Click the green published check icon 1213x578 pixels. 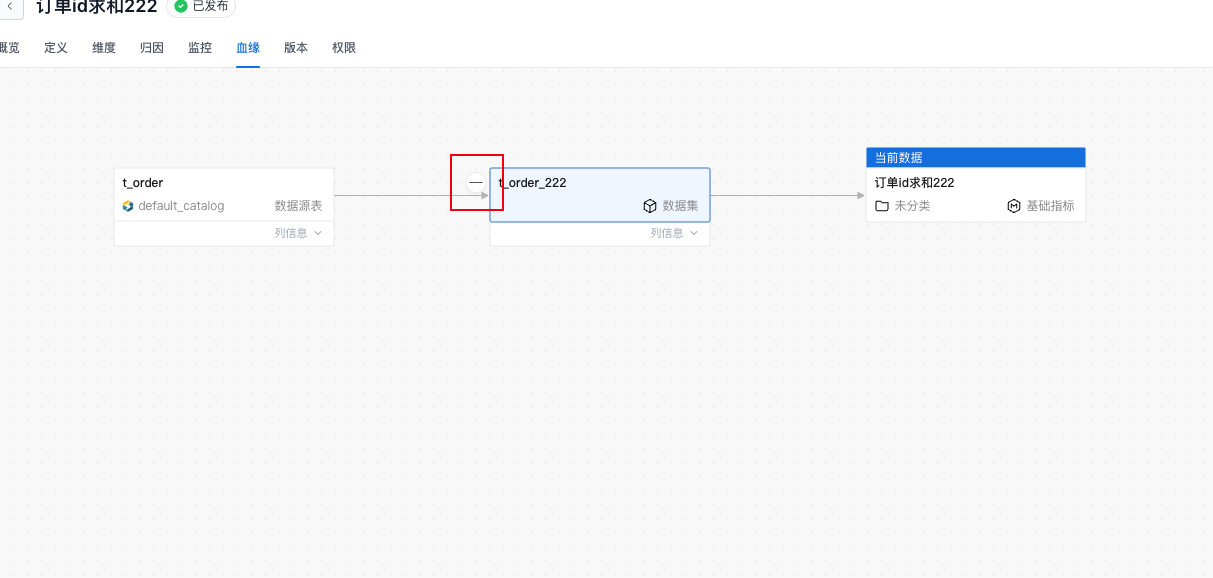click(x=181, y=6)
